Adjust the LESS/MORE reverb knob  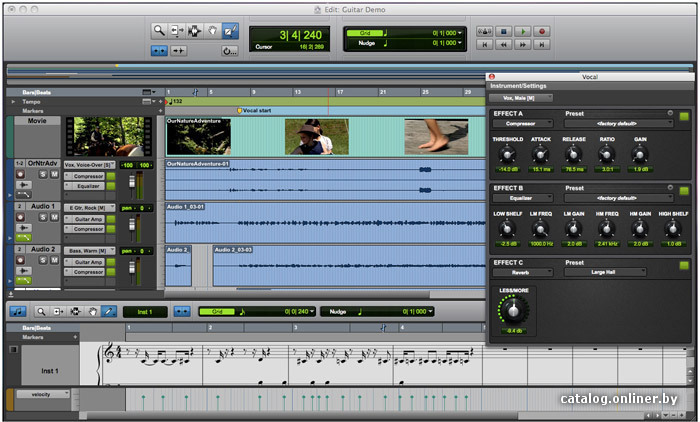pos(513,310)
